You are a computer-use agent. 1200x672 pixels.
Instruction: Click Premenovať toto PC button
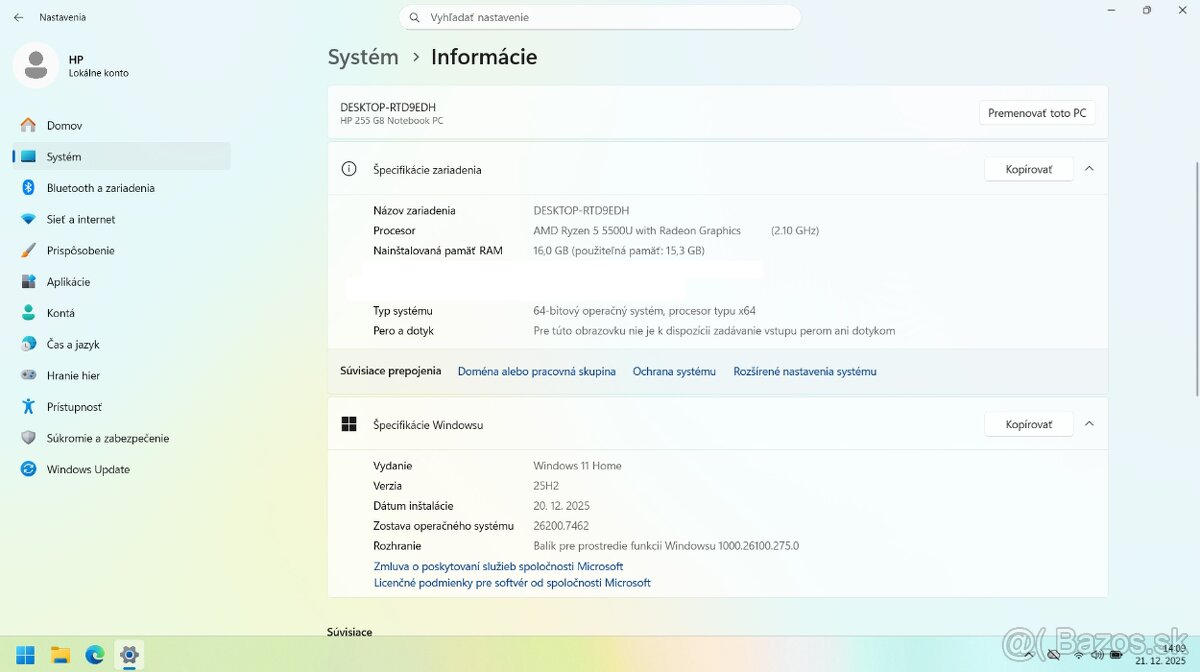[1036, 113]
